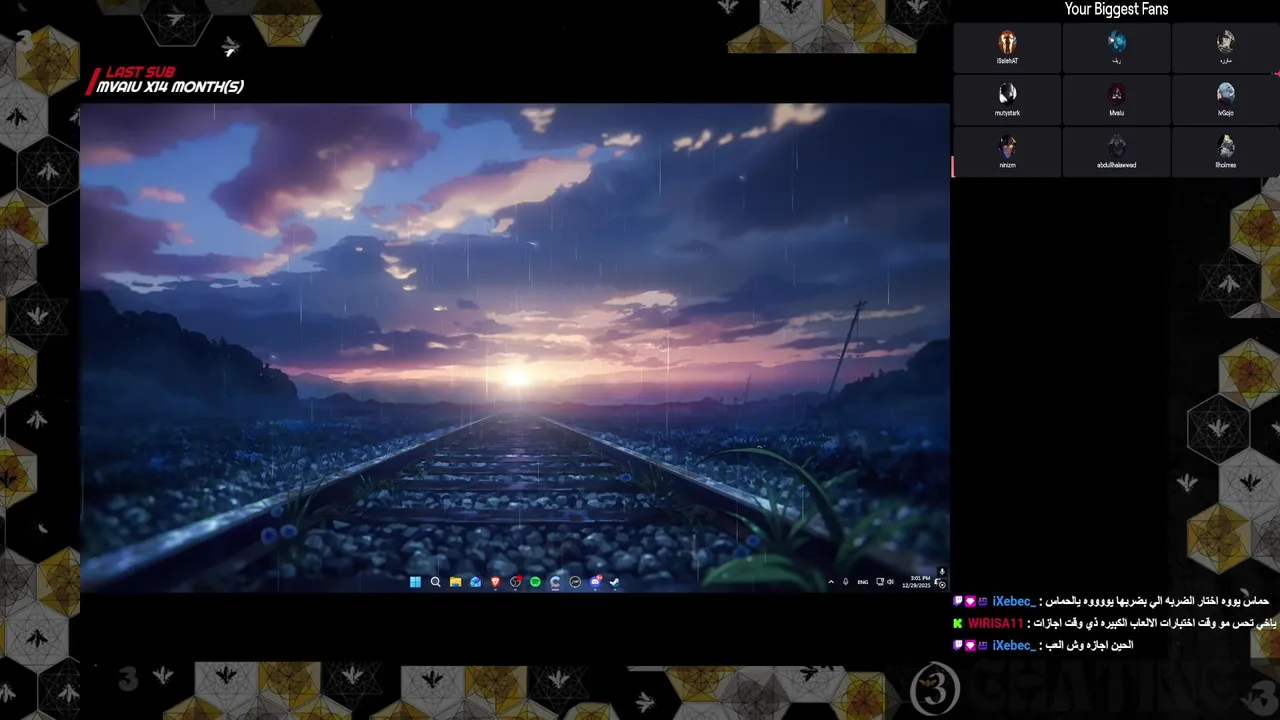Open the Windows Start menu
Viewport: 1280px width, 720px height.
pos(415,582)
